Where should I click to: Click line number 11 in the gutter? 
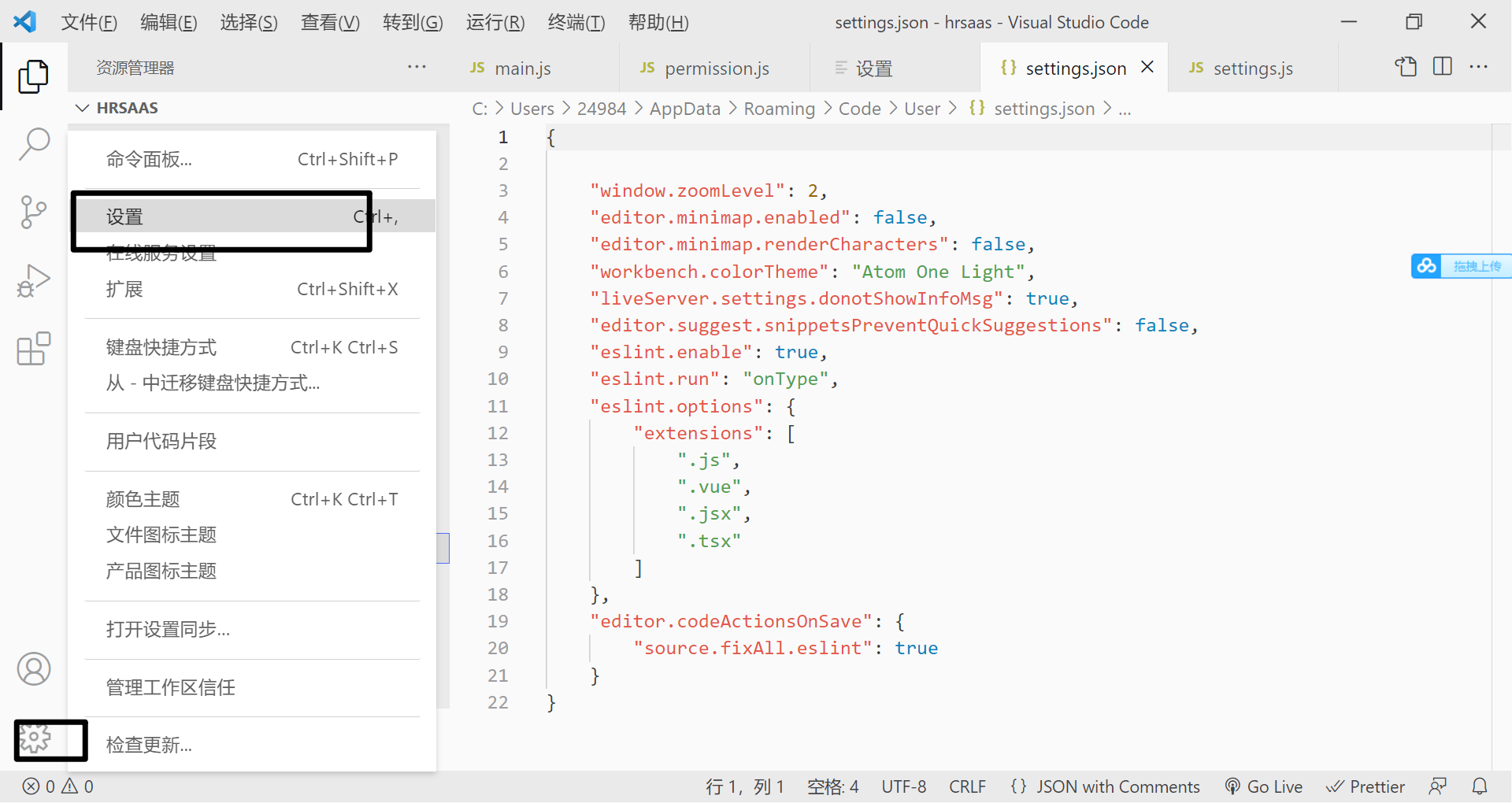click(498, 406)
